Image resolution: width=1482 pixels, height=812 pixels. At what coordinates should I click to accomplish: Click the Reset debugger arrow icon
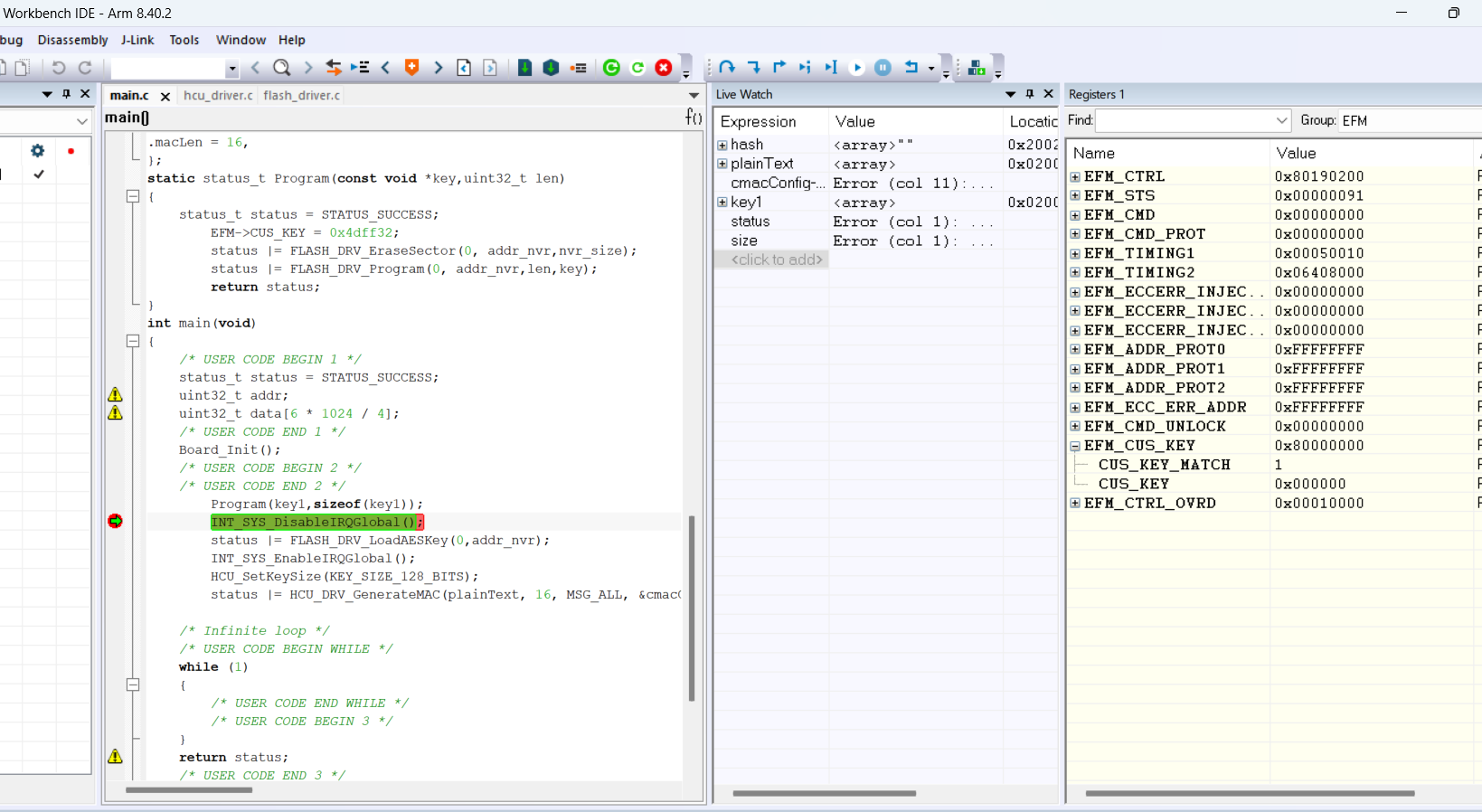(911, 68)
